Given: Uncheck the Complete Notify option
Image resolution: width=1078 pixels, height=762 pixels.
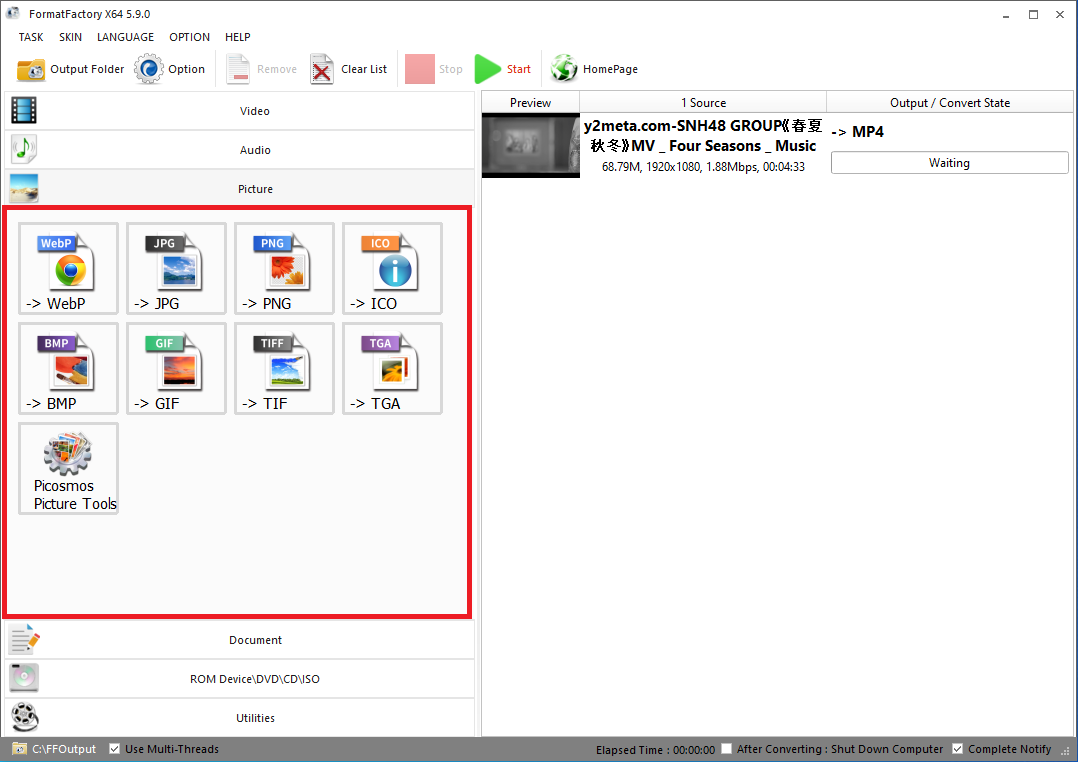Looking at the screenshot, I should click(x=958, y=749).
